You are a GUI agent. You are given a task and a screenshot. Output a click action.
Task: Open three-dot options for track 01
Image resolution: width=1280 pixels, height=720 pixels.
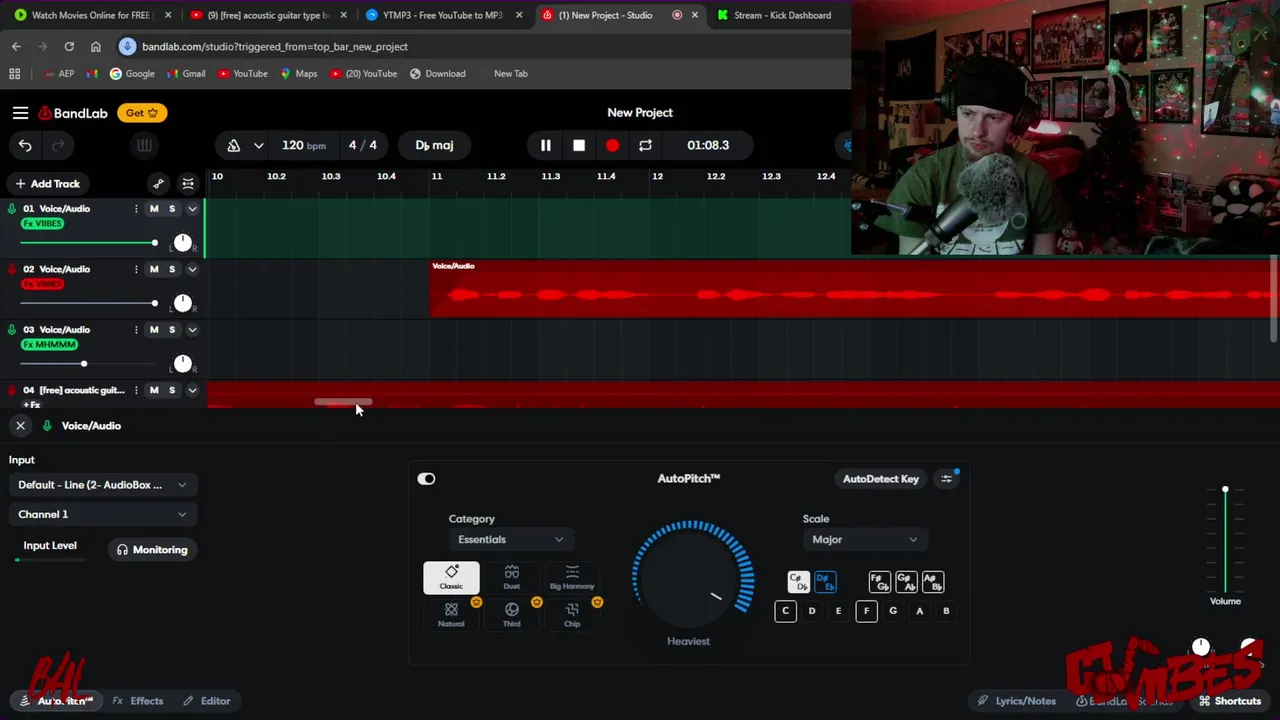pyautogui.click(x=136, y=209)
